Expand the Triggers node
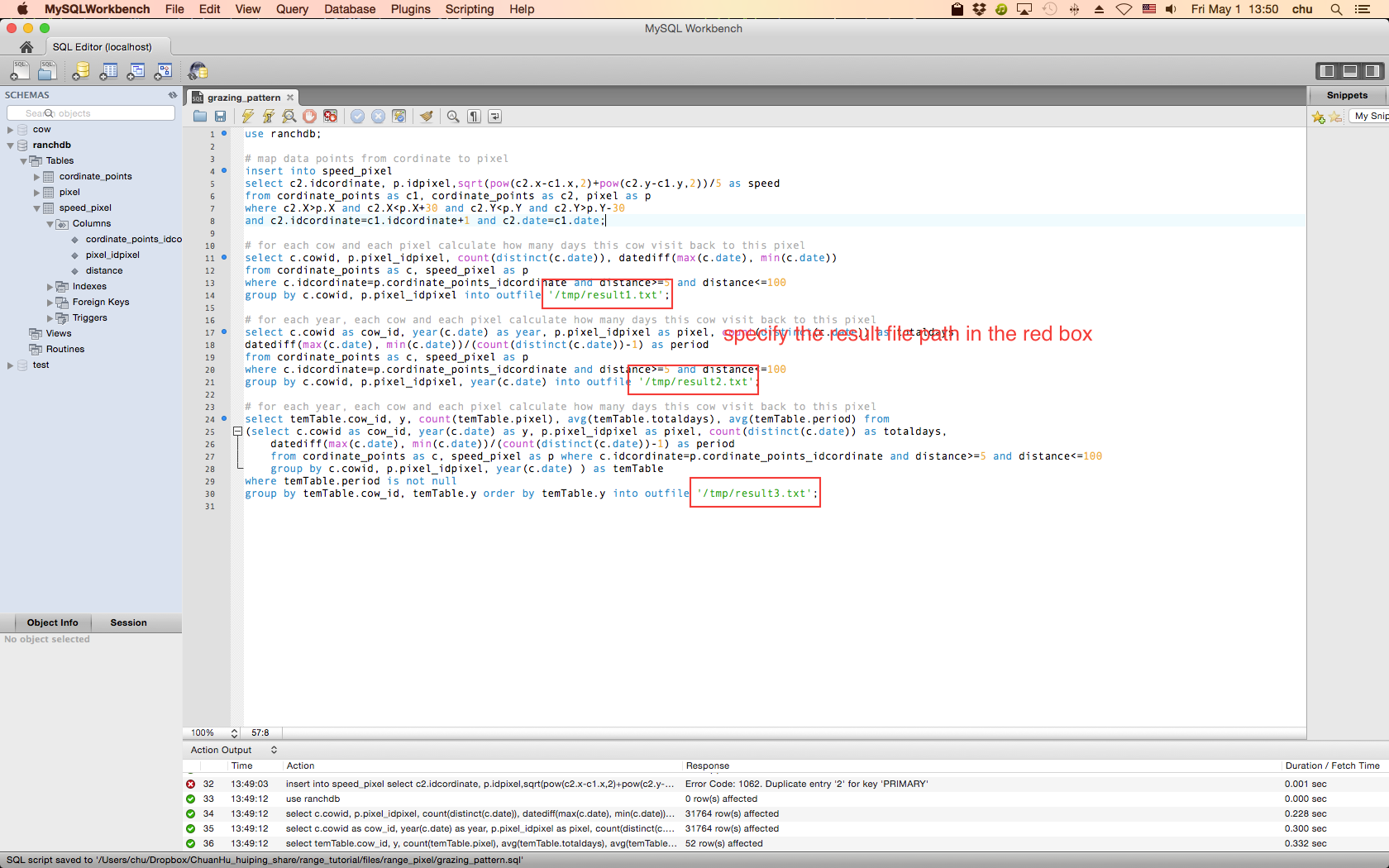1389x868 pixels. [x=50, y=318]
